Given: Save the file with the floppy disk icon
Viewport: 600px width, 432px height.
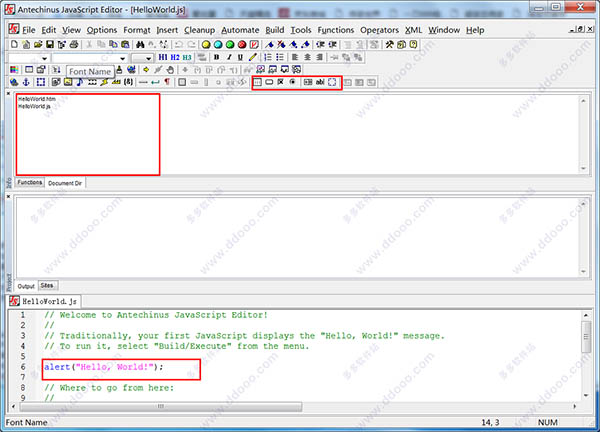Looking at the screenshot, I should pyautogui.click(x=50, y=44).
